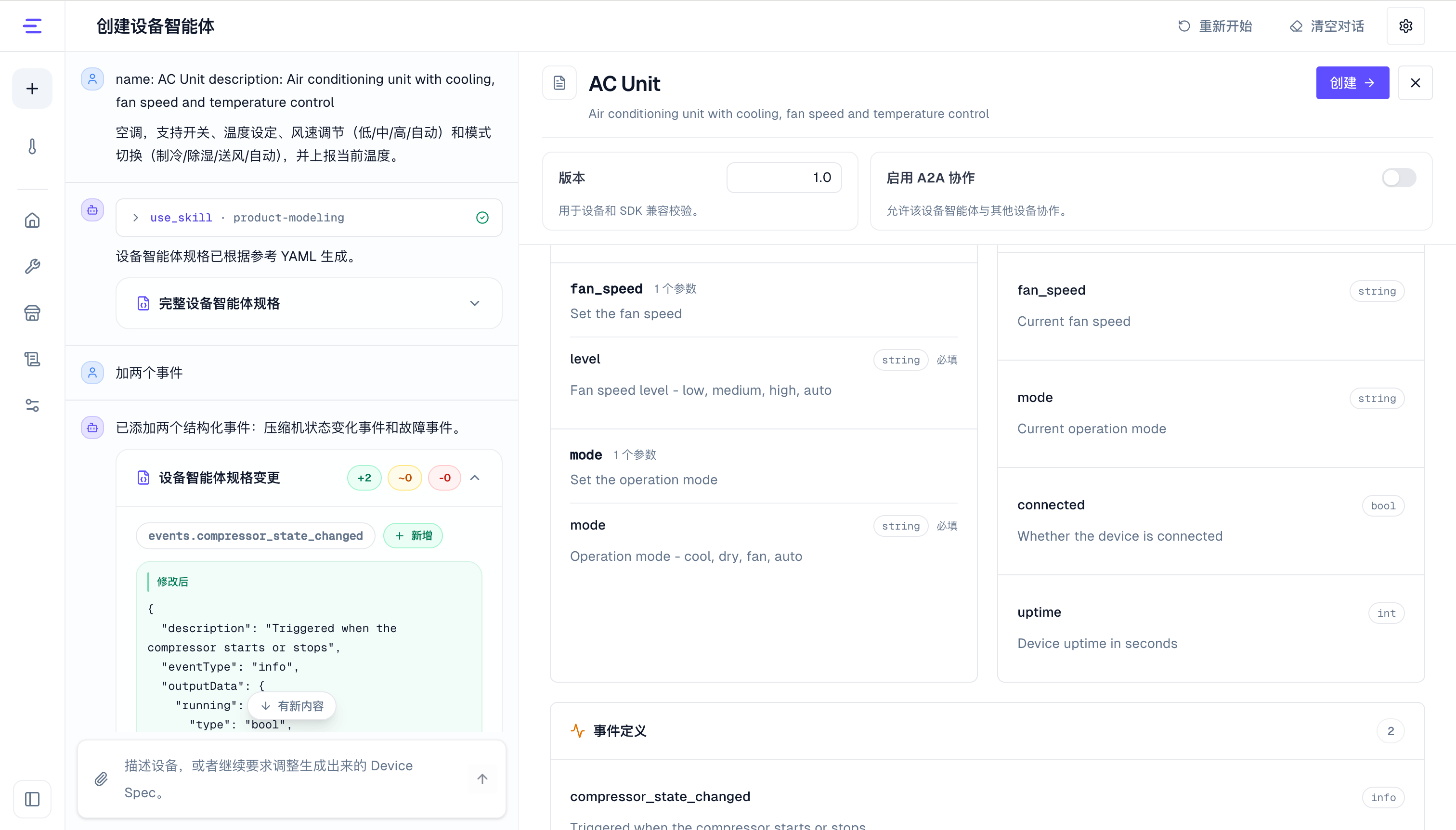This screenshot has height=830, width=1456.
Task: Click the paperclip attachment icon
Action: tap(101, 778)
